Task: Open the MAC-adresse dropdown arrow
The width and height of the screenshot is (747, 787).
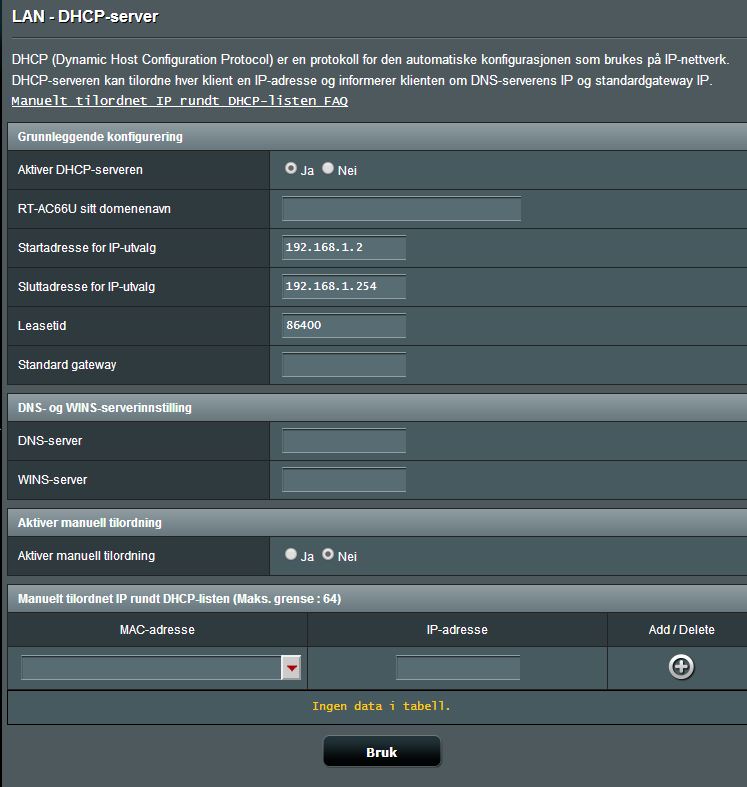Action: click(291, 668)
